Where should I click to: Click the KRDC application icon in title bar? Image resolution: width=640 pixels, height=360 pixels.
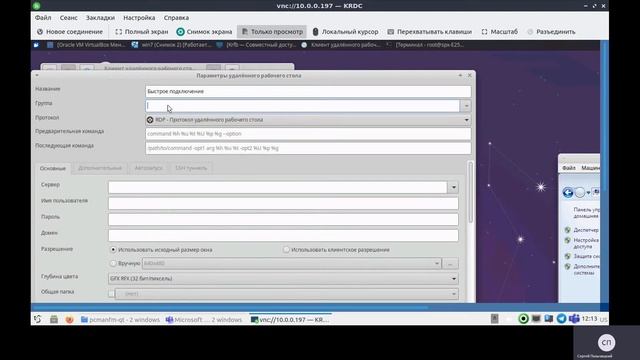point(37,6)
